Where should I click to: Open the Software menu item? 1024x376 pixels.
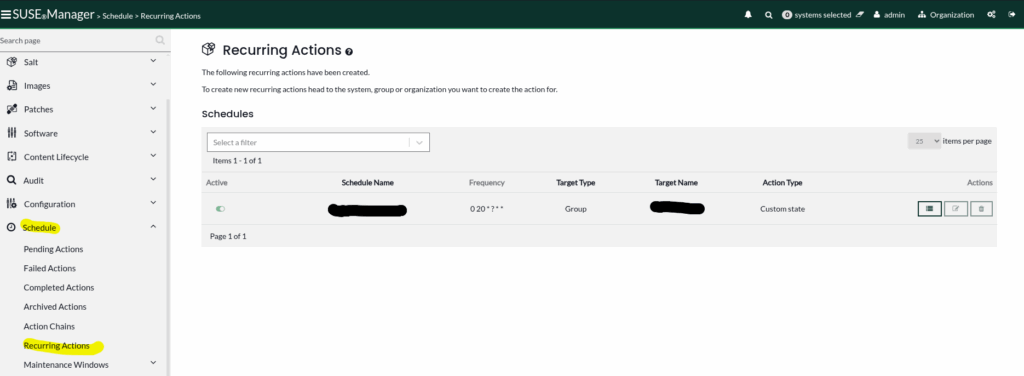point(40,133)
